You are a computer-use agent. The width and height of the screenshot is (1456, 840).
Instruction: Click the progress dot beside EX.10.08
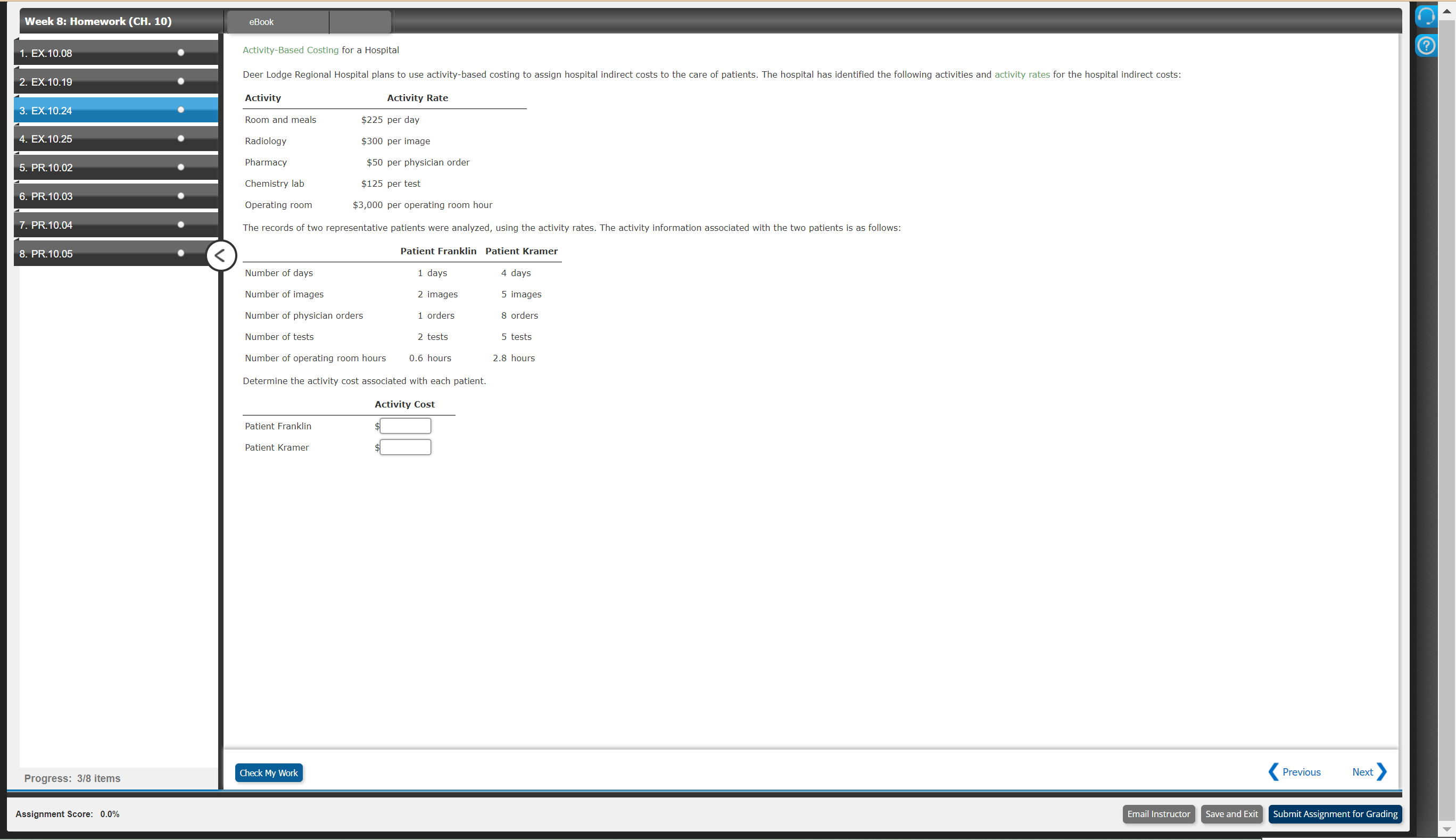coord(180,52)
